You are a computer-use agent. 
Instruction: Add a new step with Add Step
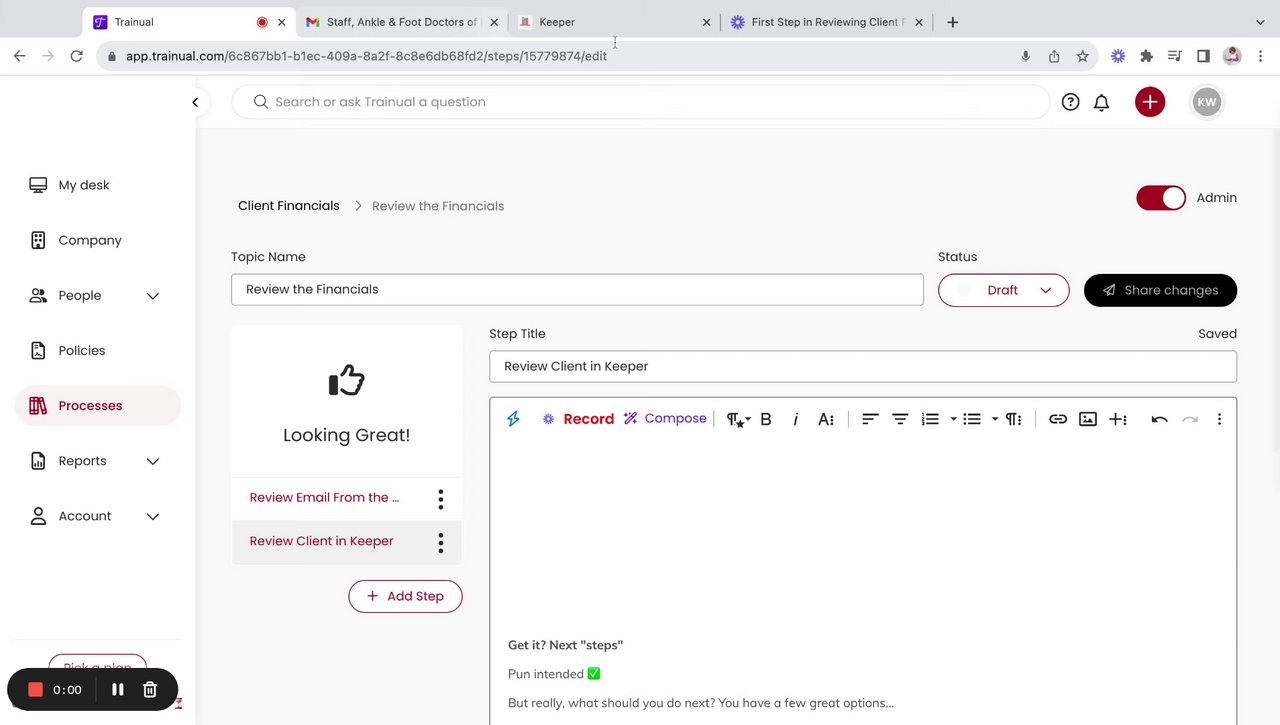[405, 596]
